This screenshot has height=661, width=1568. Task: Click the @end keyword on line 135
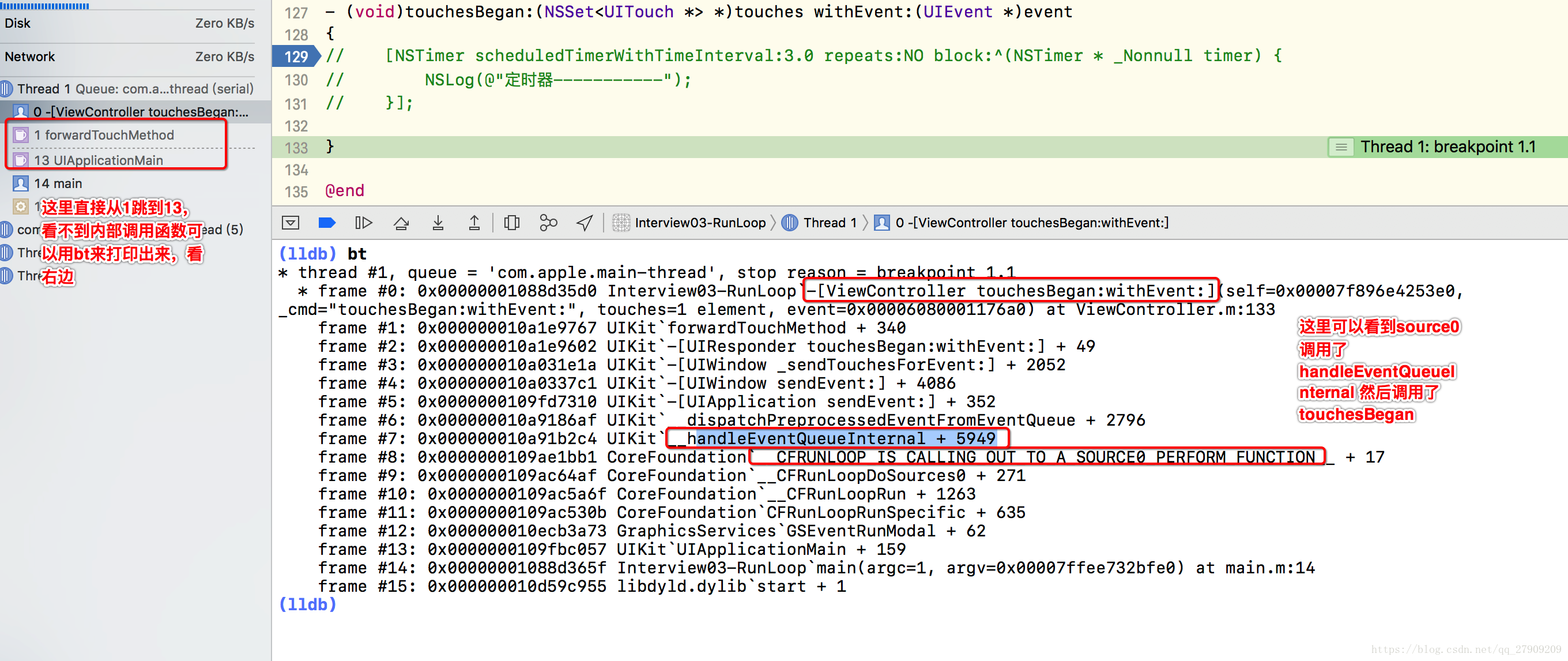point(345,191)
